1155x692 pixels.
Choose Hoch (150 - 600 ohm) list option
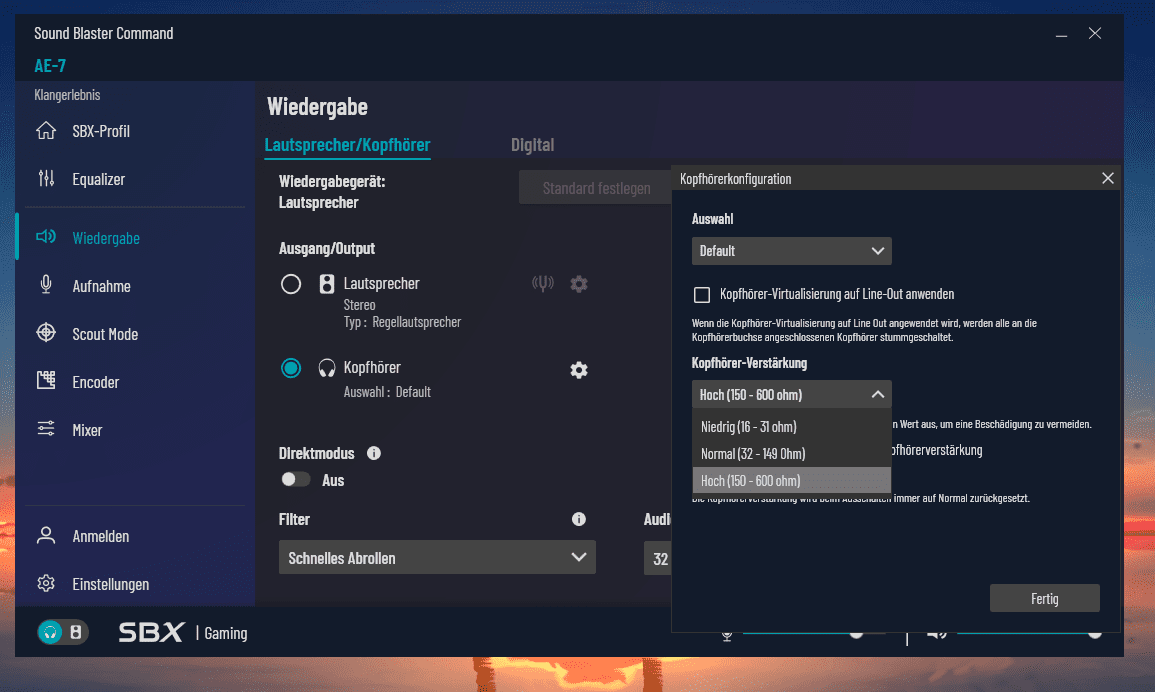pyautogui.click(x=792, y=480)
